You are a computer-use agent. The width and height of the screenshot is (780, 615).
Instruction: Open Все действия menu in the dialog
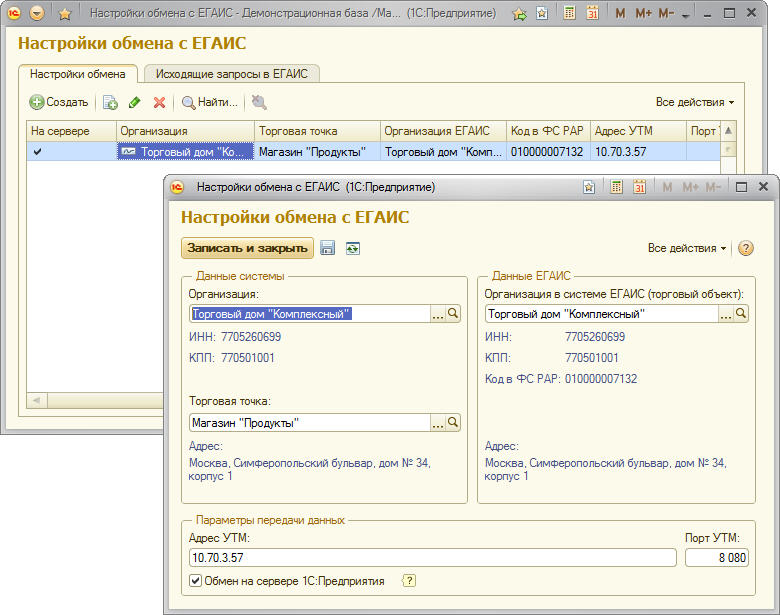pos(686,248)
